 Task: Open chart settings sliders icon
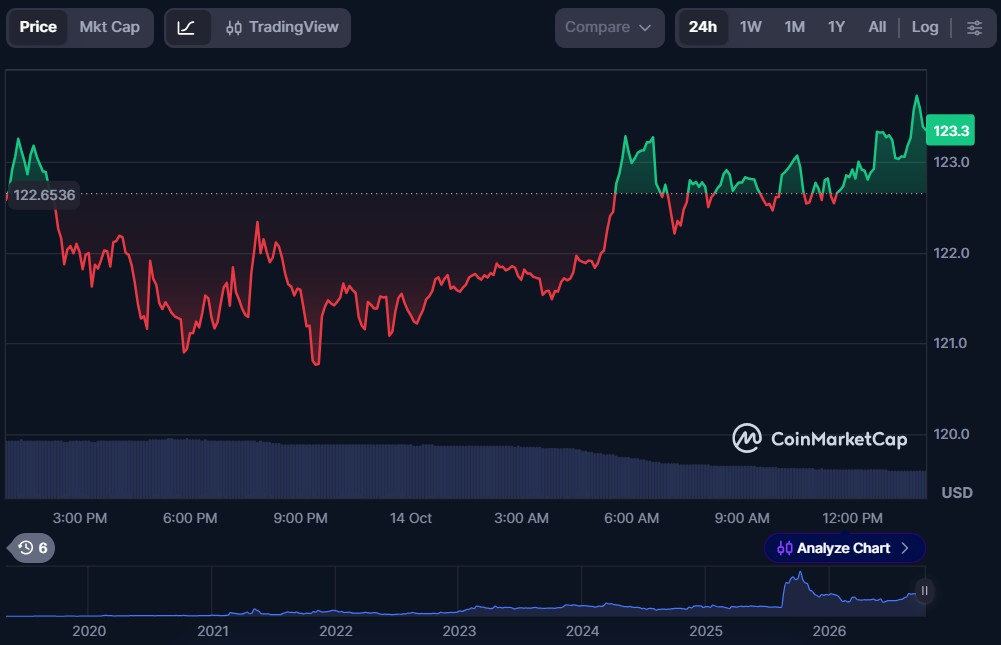pyautogui.click(x=974, y=27)
